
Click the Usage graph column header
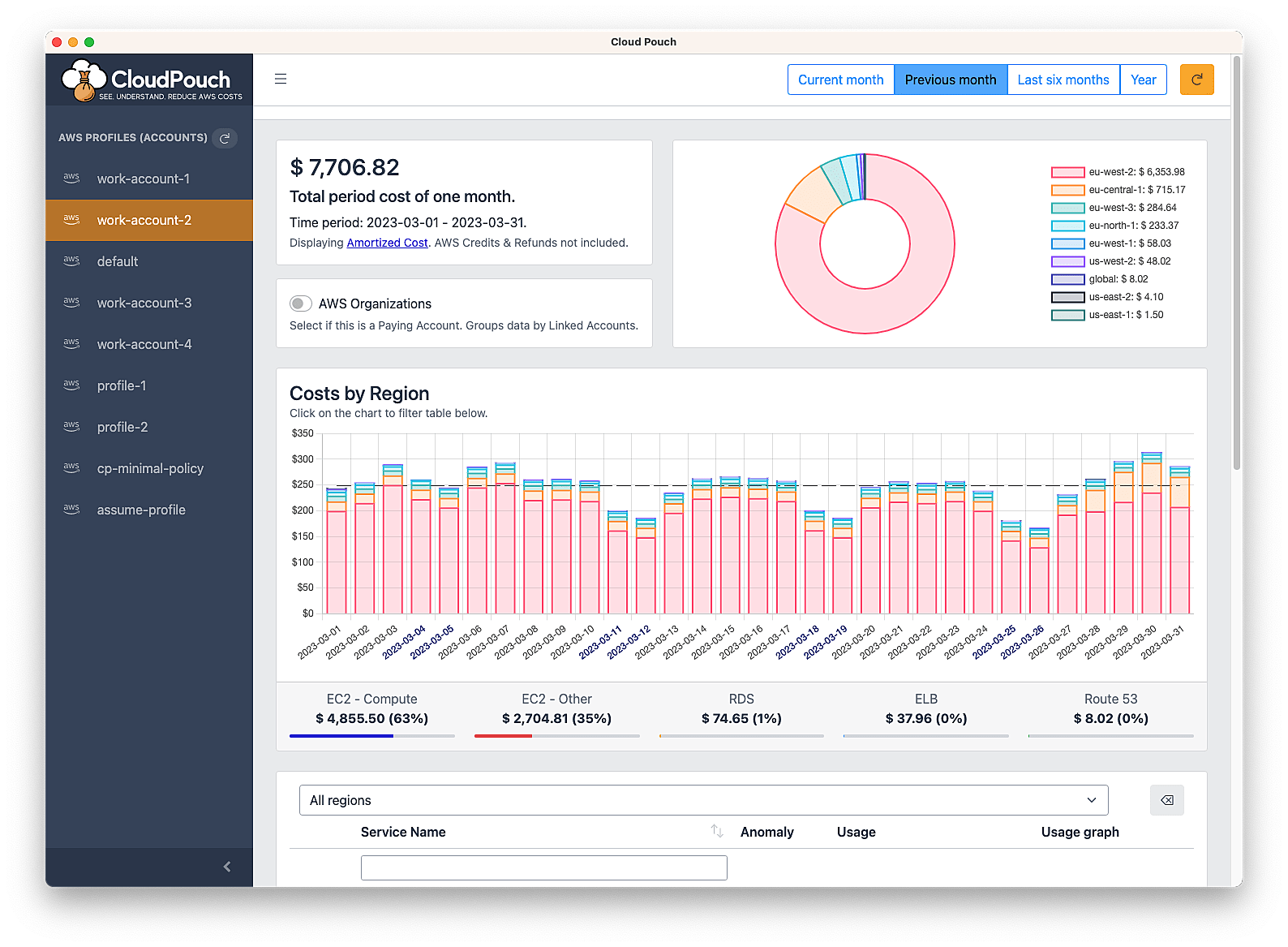1080,832
